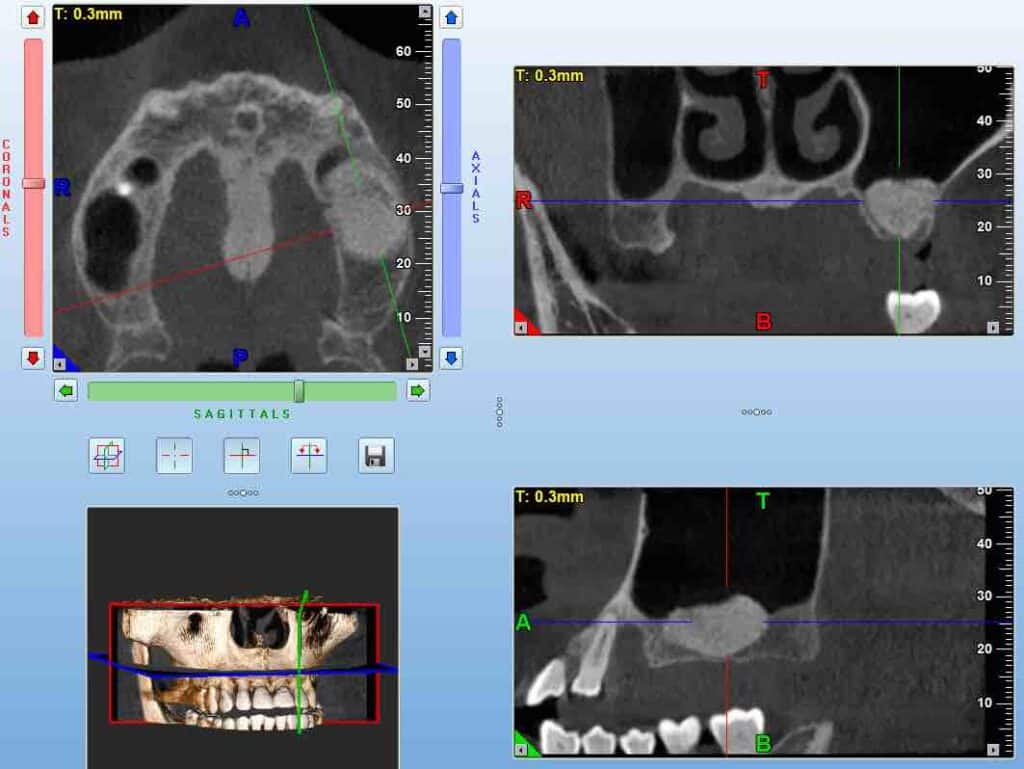Image resolution: width=1024 pixels, height=769 pixels.
Task: Select the crosshair centering tool
Action: 173,455
